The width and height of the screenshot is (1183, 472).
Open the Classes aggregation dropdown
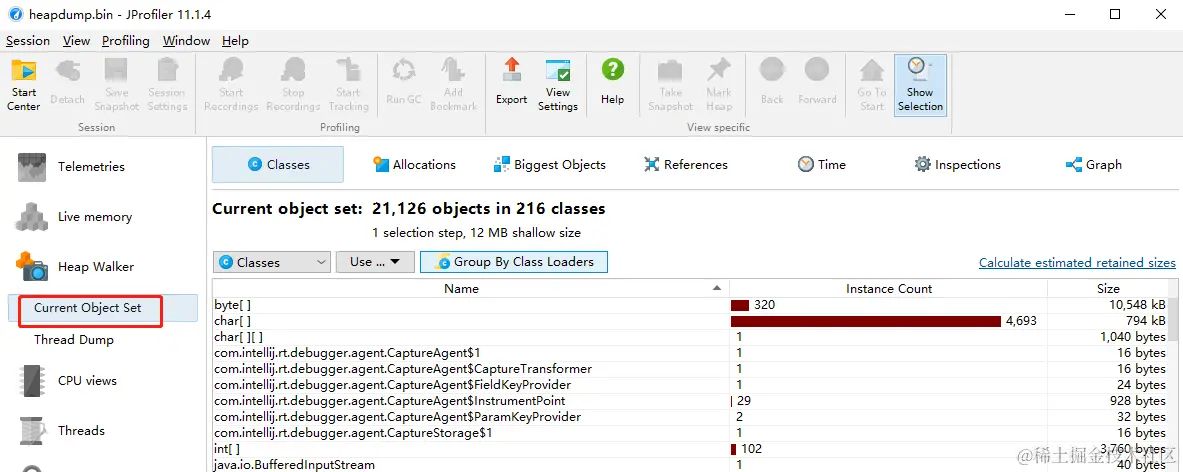point(272,262)
